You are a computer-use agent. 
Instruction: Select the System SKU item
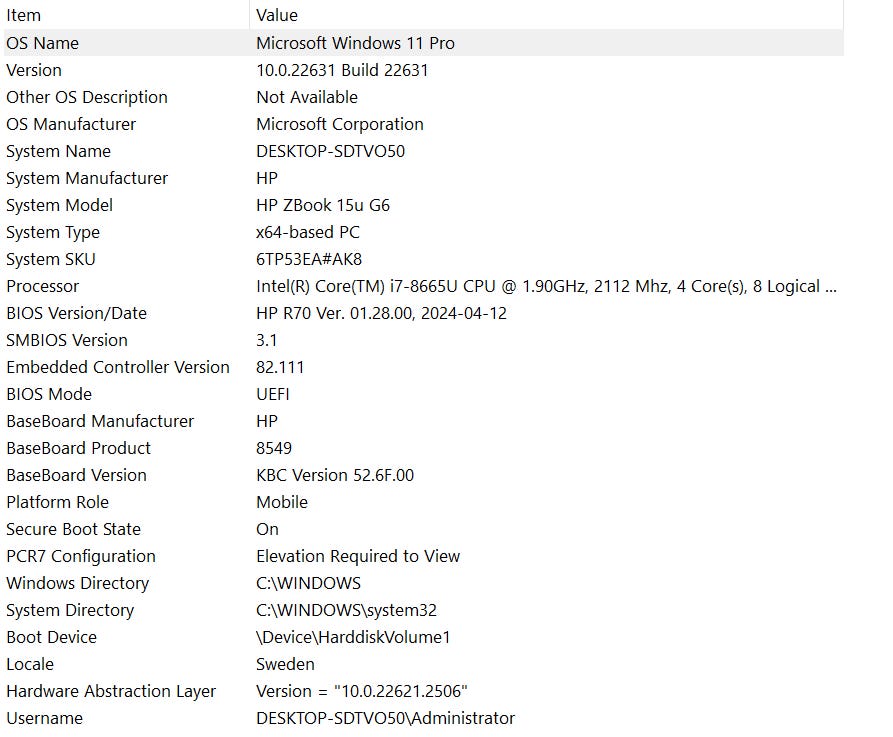pyautogui.click(x=51, y=259)
